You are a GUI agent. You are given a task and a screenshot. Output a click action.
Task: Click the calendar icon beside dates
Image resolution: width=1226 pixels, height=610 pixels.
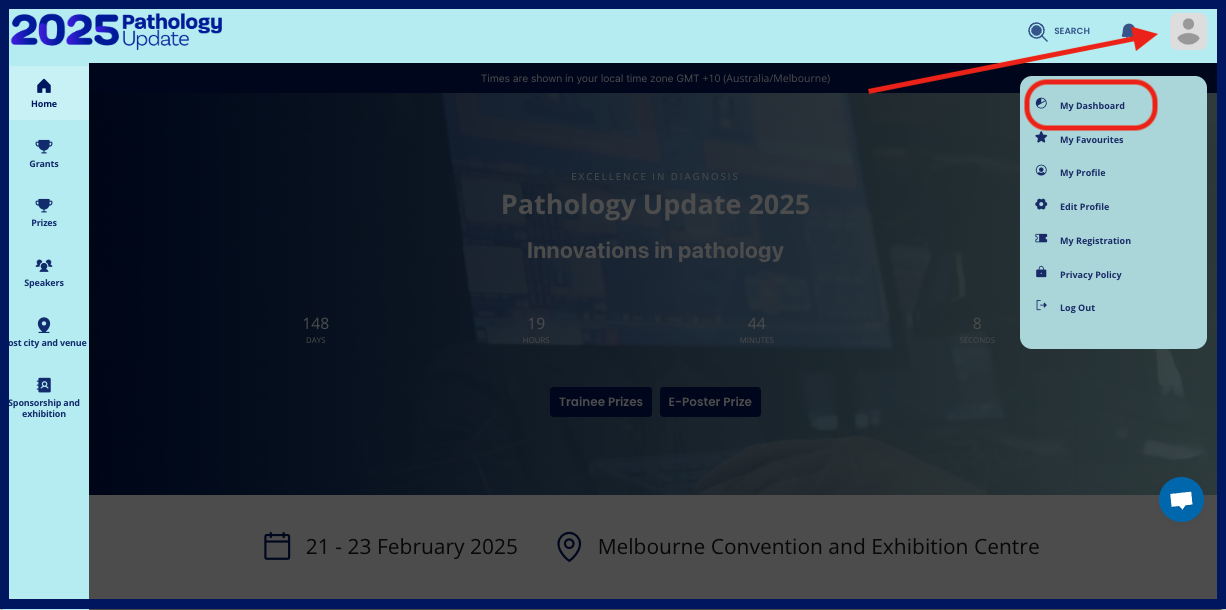coord(277,546)
